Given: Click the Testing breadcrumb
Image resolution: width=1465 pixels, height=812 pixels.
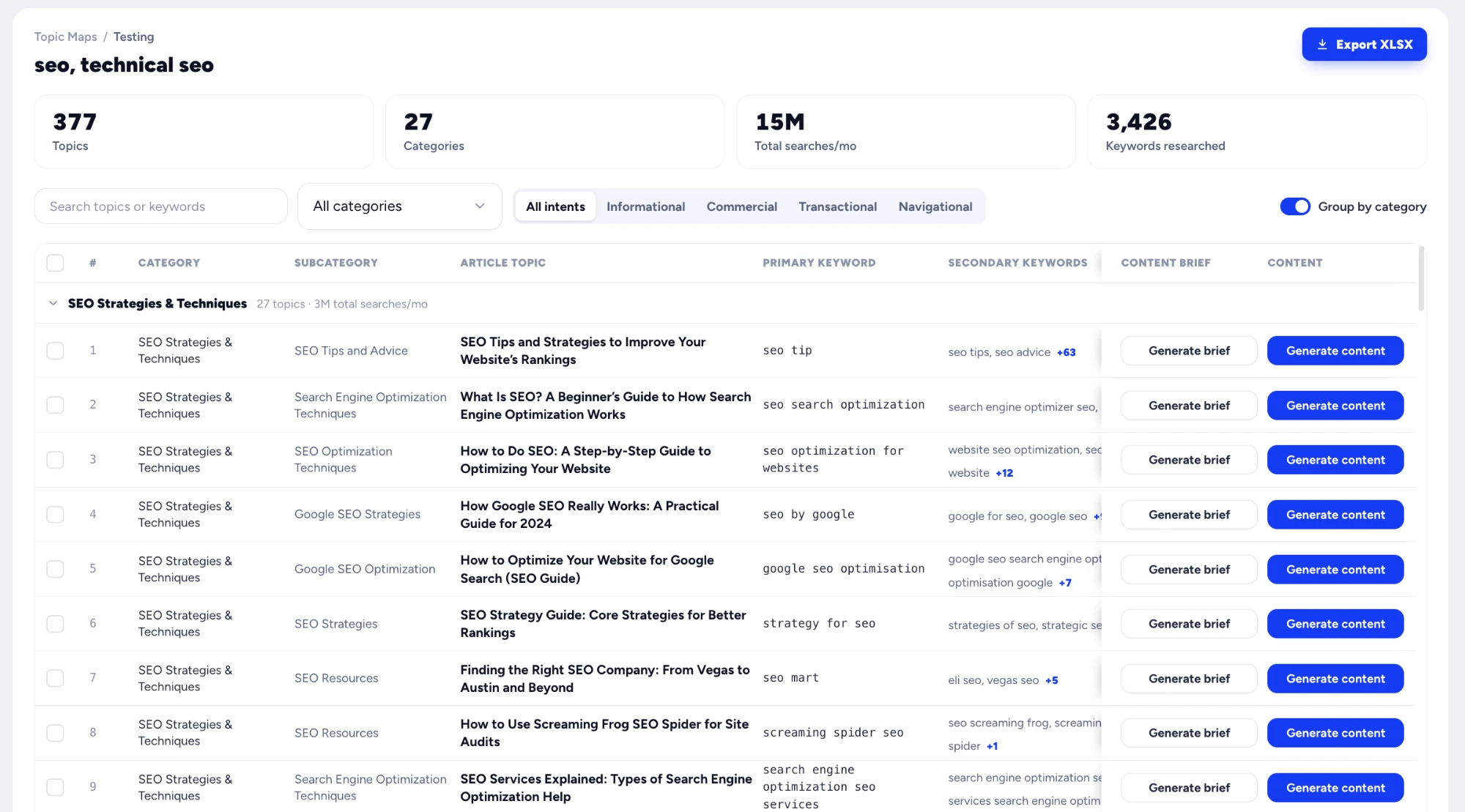Looking at the screenshot, I should pyautogui.click(x=133, y=37).
